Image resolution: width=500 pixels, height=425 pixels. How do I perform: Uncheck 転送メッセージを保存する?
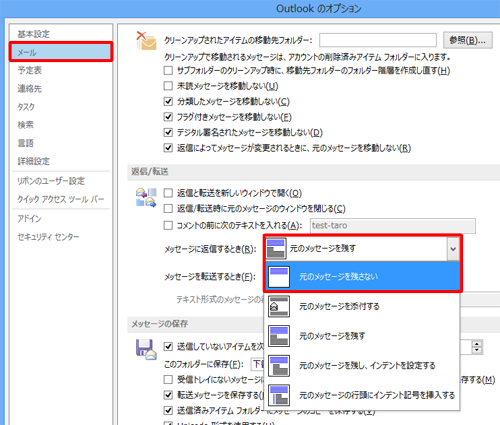click(x=168, y=395)
